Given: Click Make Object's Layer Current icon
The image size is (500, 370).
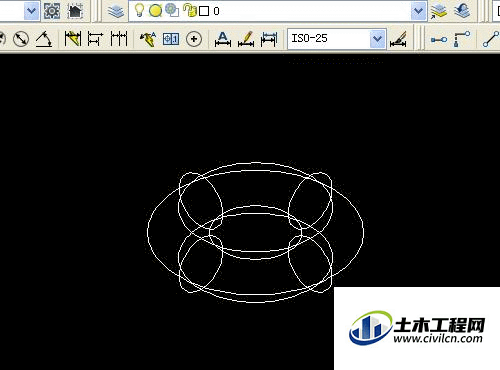Looking at the screenshot, I should pyautogui.click(x=439, y=11).
